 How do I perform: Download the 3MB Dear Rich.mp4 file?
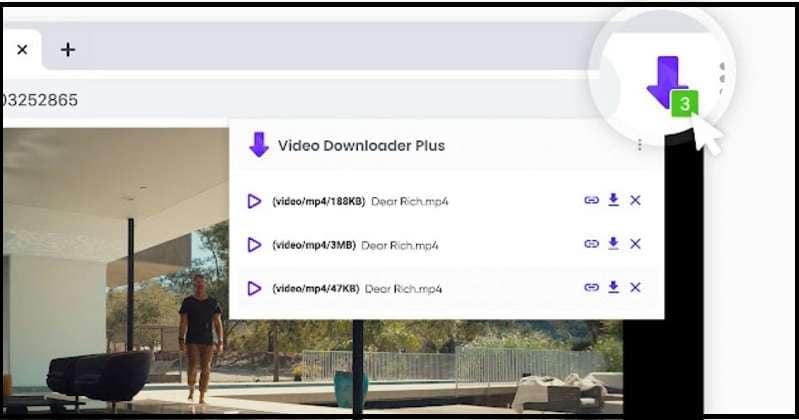click(x=614, y=244)
